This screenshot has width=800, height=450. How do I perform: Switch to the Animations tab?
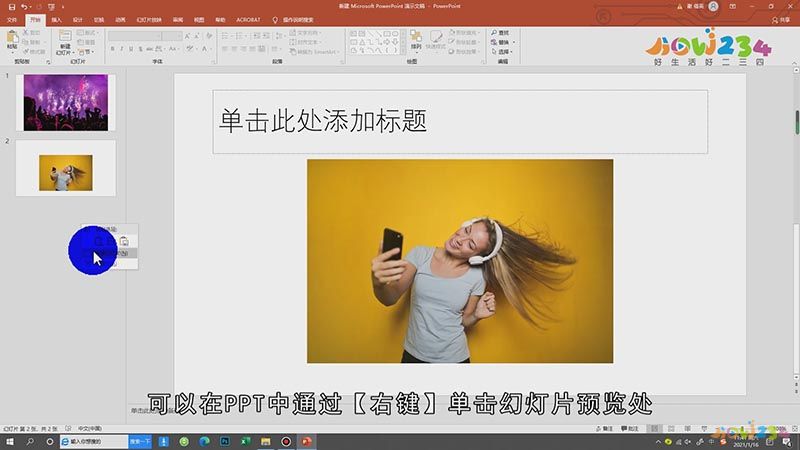pyautogui.click(x=120, y=20)
